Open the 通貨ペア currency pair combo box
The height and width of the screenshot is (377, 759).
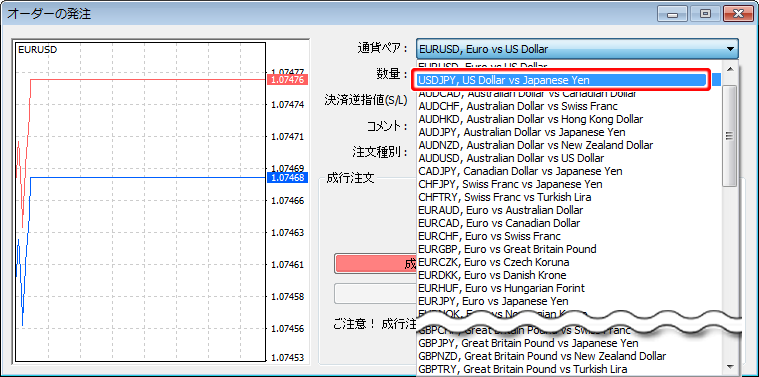[577, 49]
